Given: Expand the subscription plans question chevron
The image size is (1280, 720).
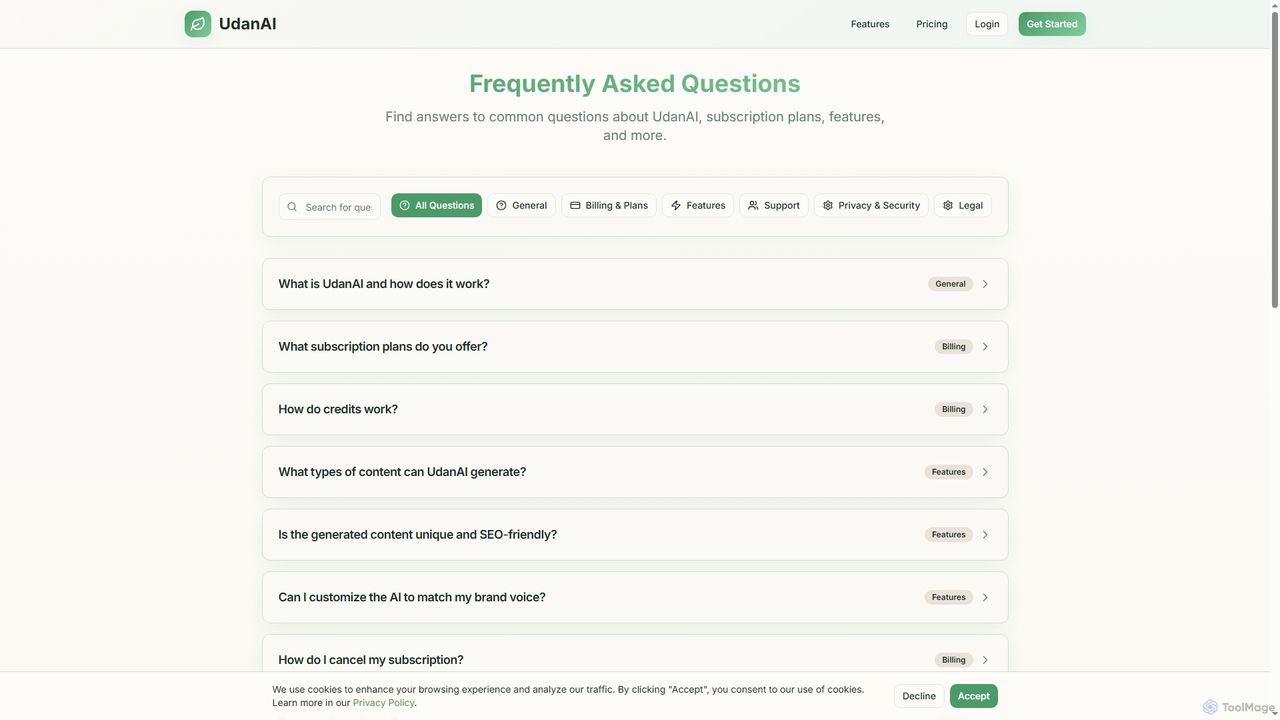Looking at the screenshot, I should click(985, 347).
